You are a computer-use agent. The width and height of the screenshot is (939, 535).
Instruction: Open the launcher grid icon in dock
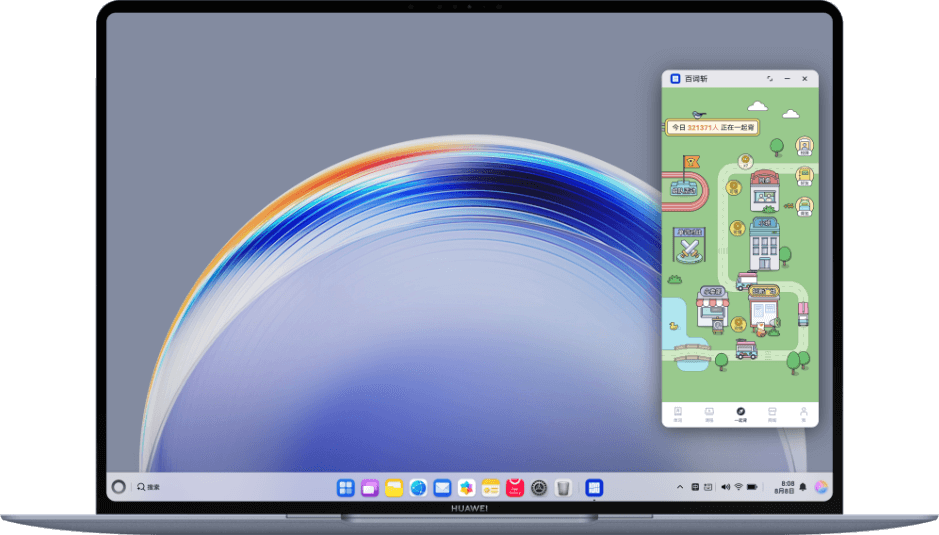346,488
